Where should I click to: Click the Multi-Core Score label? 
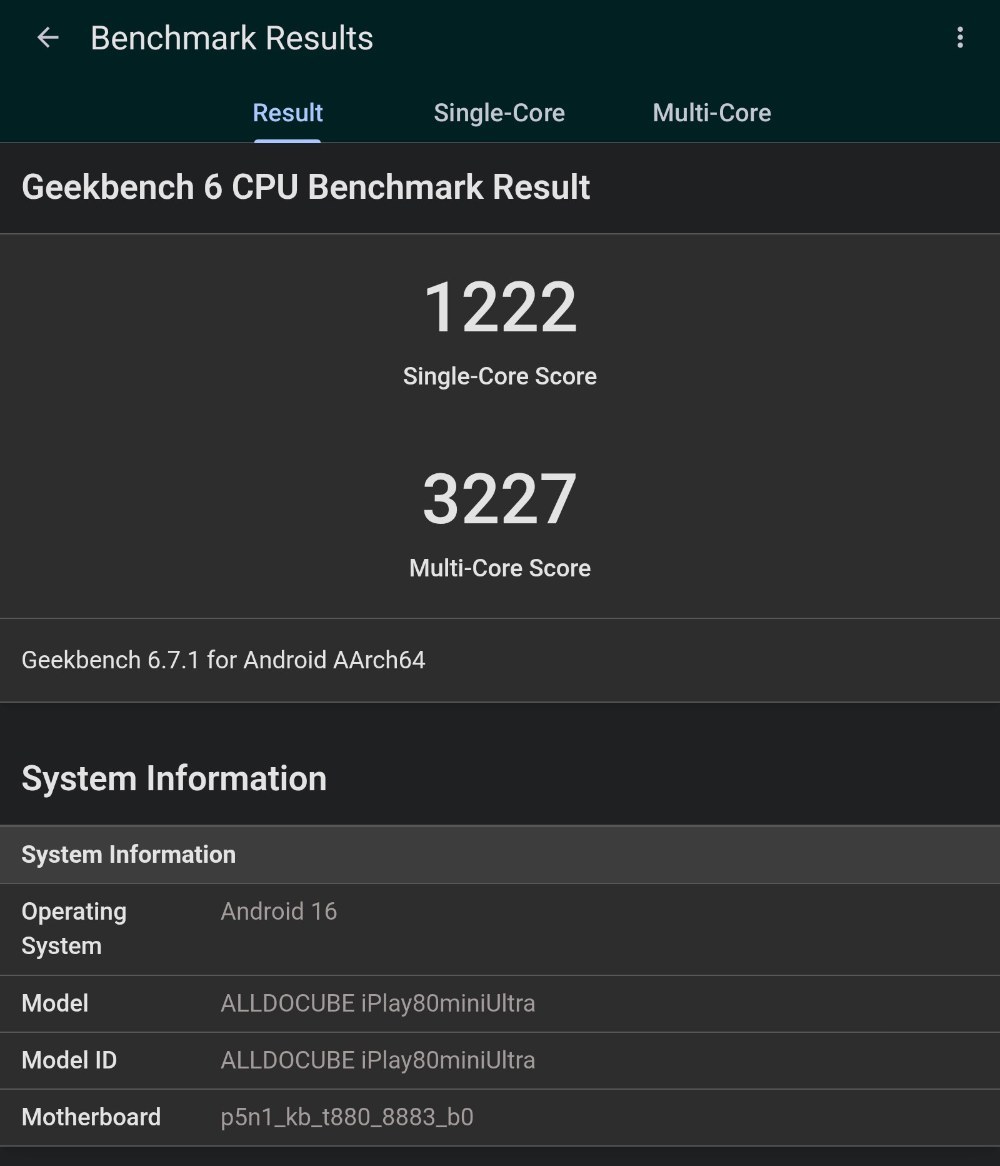tap(500, 568)
